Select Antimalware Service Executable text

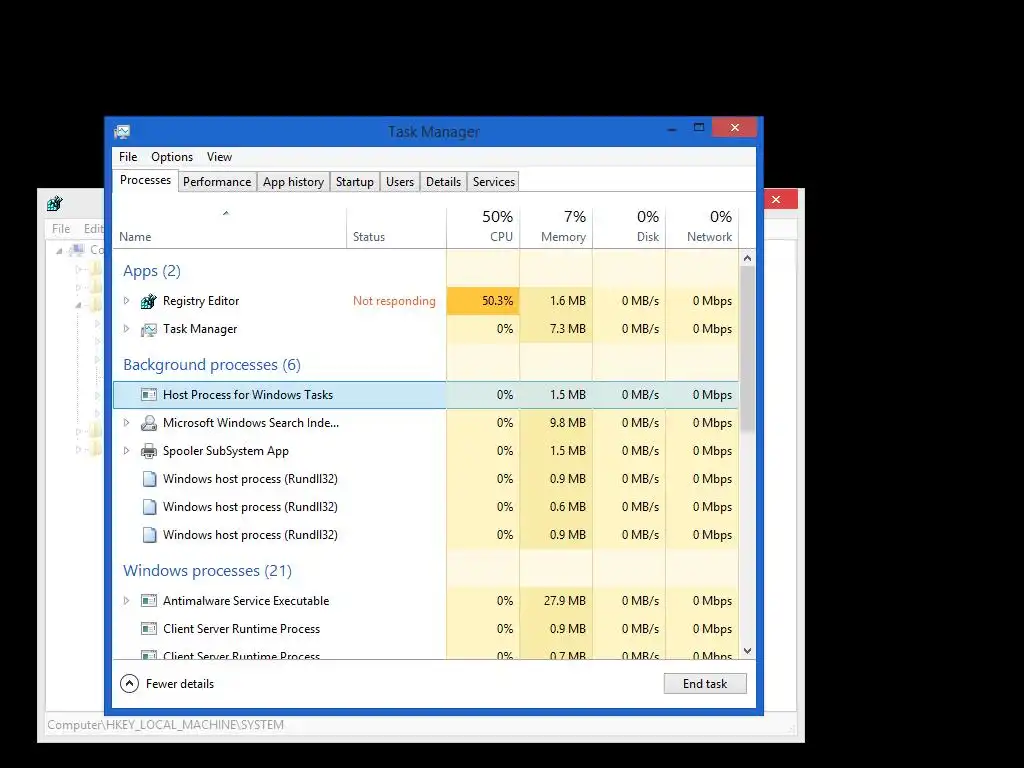[x=246, y=601]
